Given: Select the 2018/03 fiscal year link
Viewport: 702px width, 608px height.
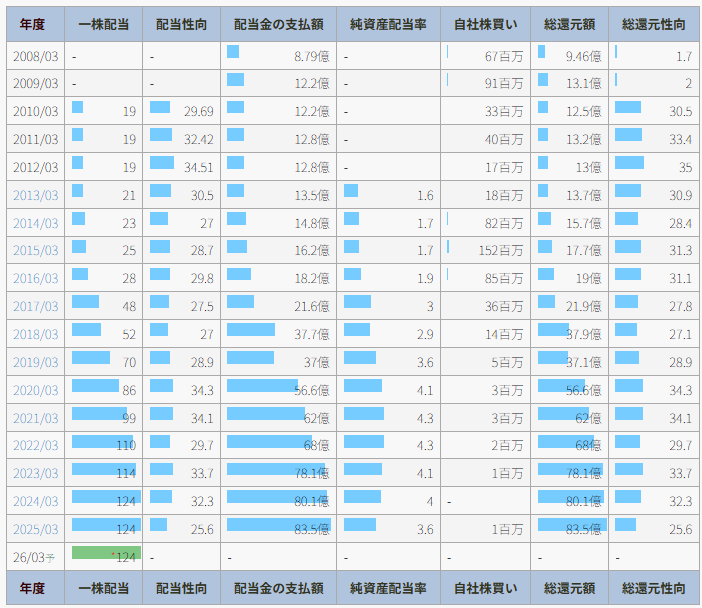Looking at the screenshot, I should click(x=35, y=335).
